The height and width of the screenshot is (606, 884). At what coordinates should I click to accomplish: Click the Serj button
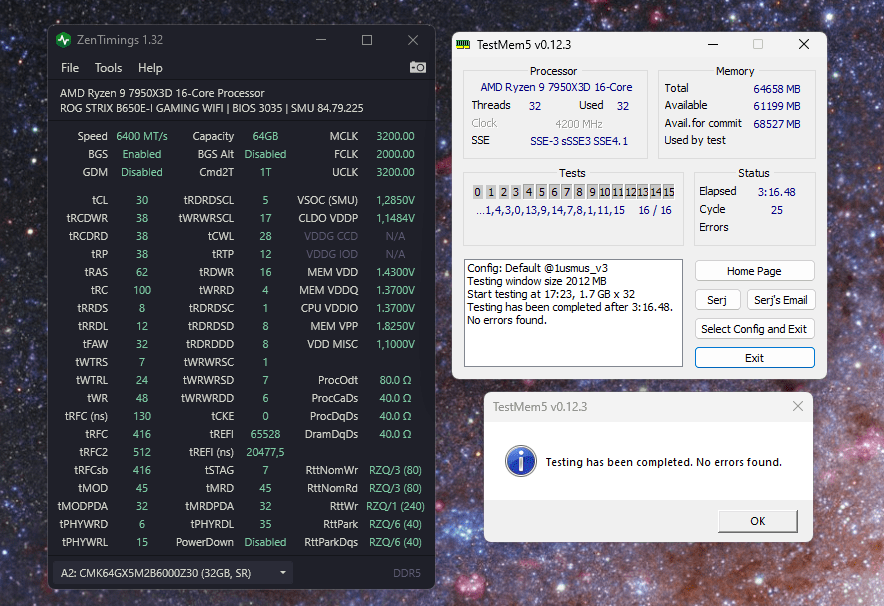(717, 300)
